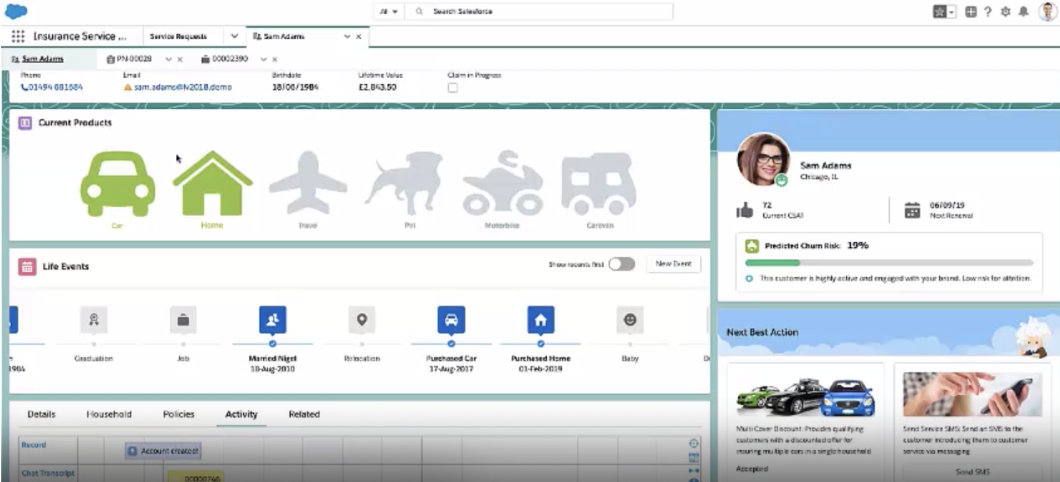Open the App Launcher grid icon

tap(18, 37)
